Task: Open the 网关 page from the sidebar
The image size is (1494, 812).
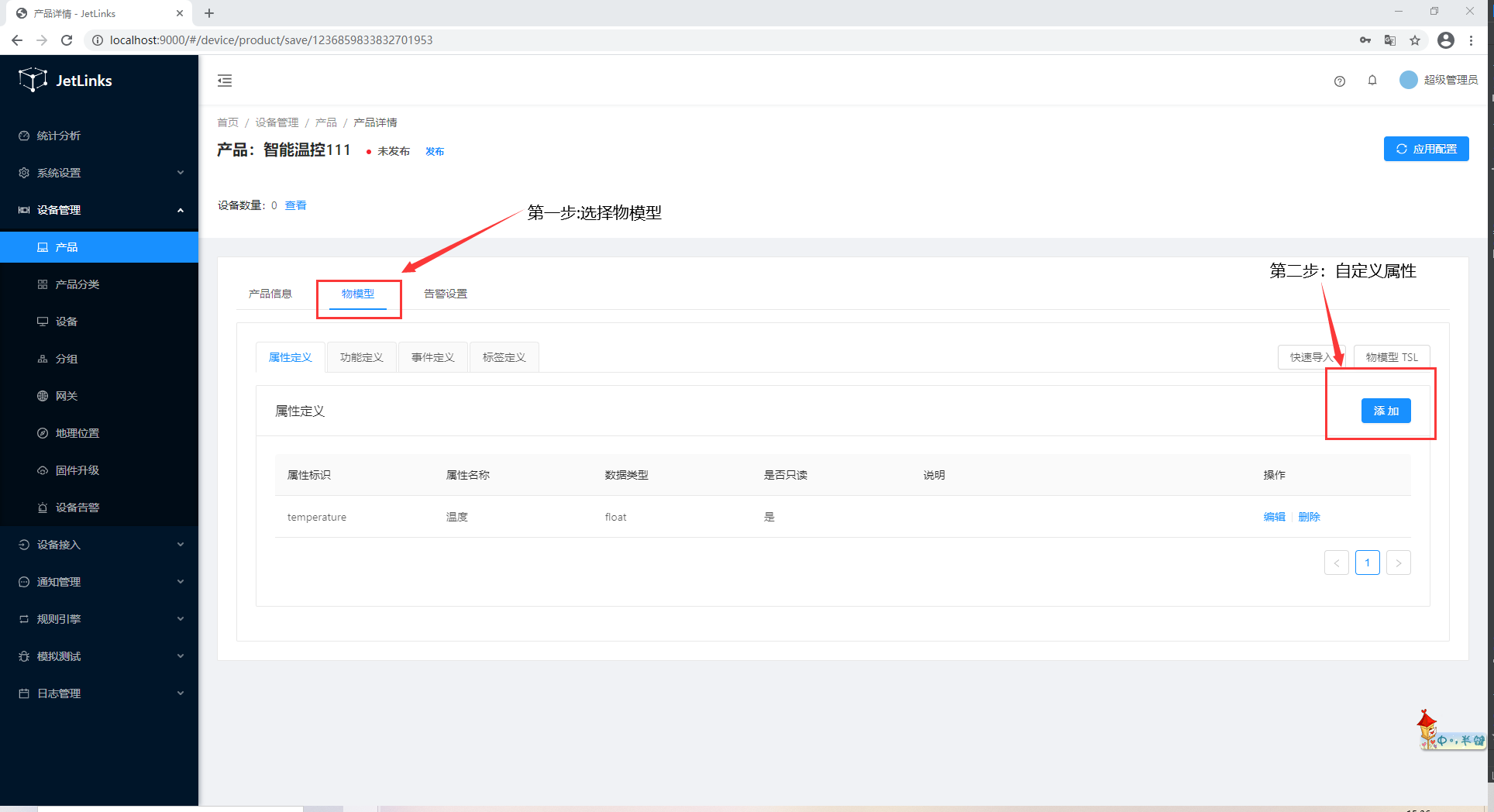Action: [x=67, y=395]
